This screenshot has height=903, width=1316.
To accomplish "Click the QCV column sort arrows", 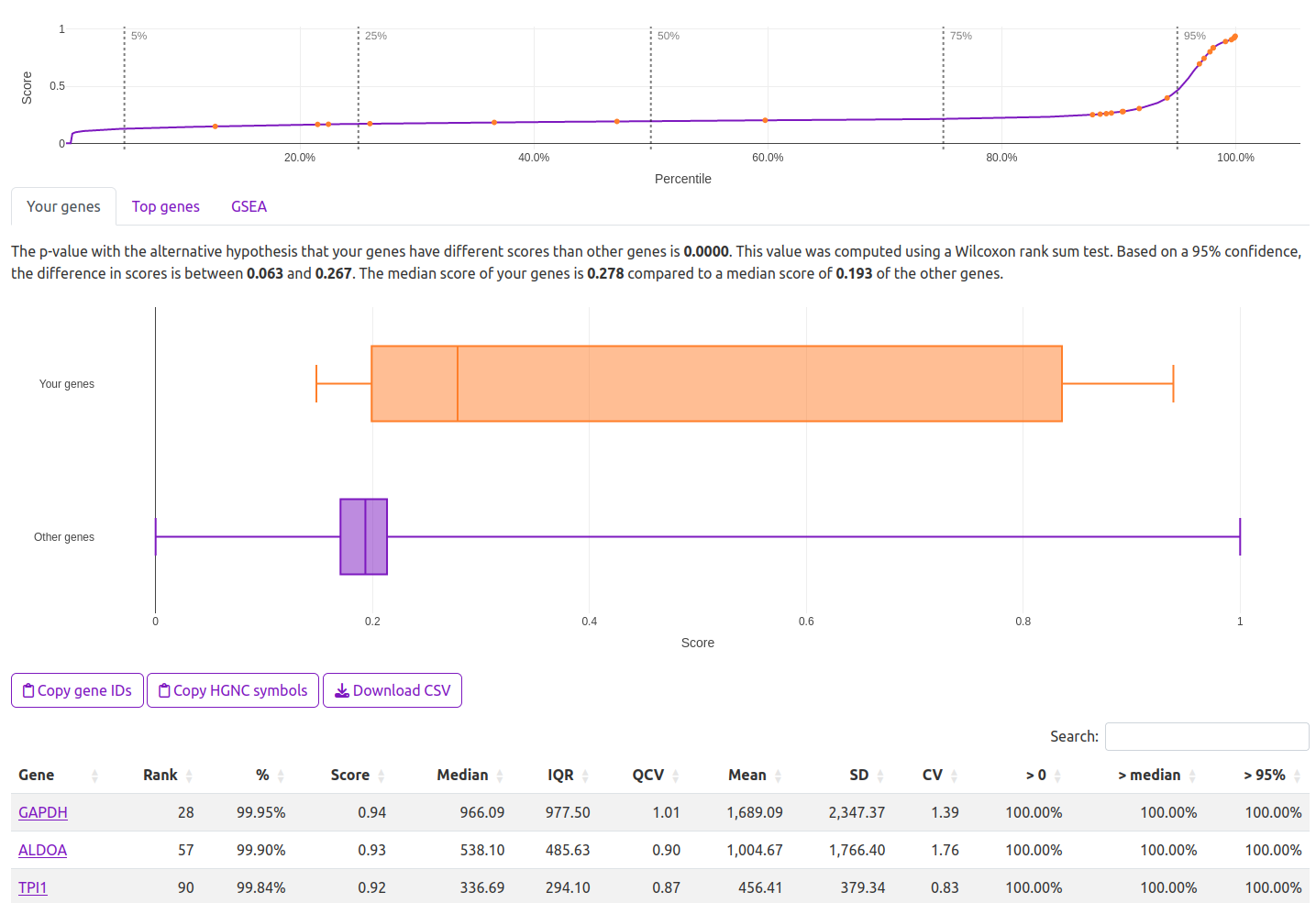I will click(676, 776).
